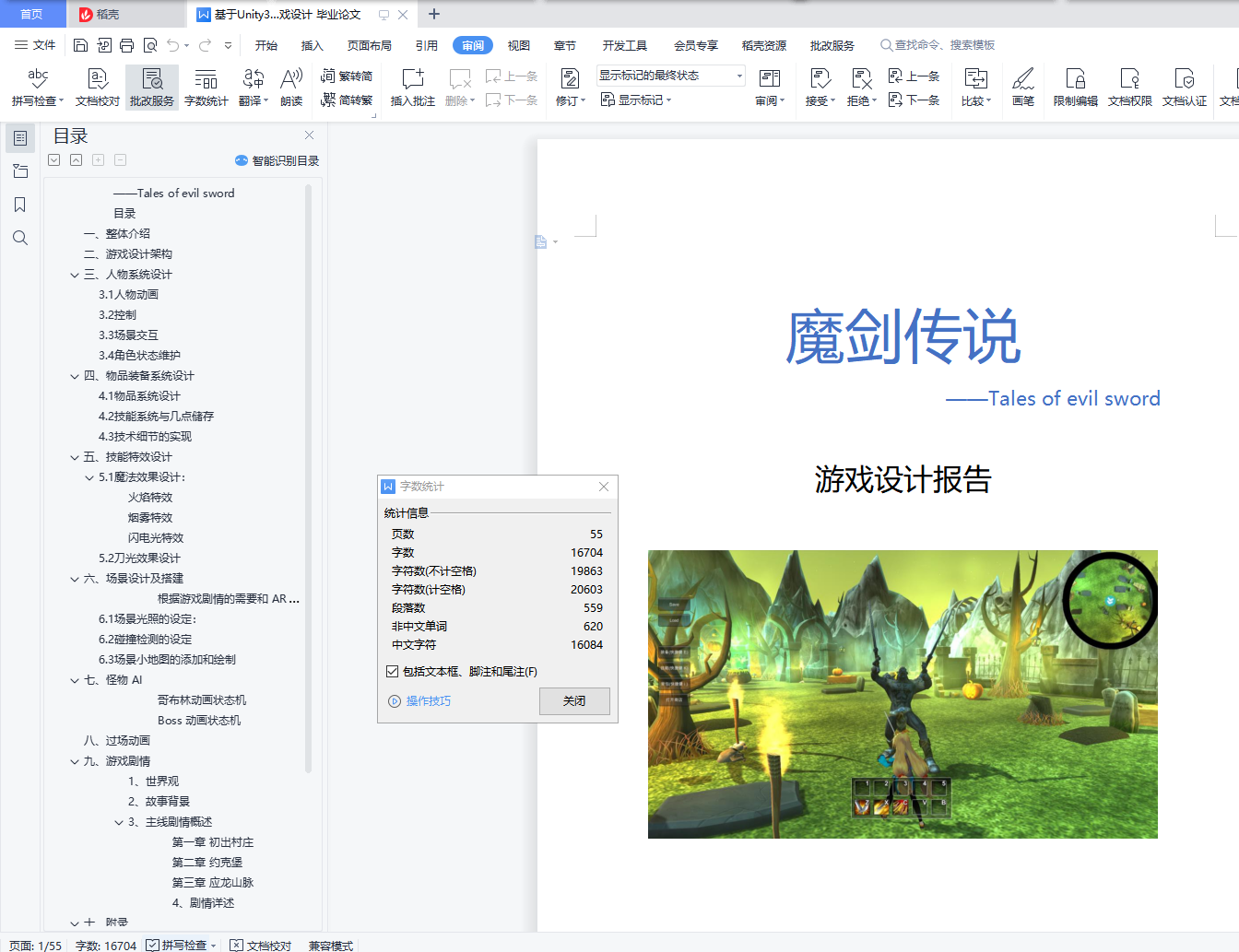Switch to the 视图 ribbon tab
Screen dimensions: 1239x952
[x=519, y=45]
